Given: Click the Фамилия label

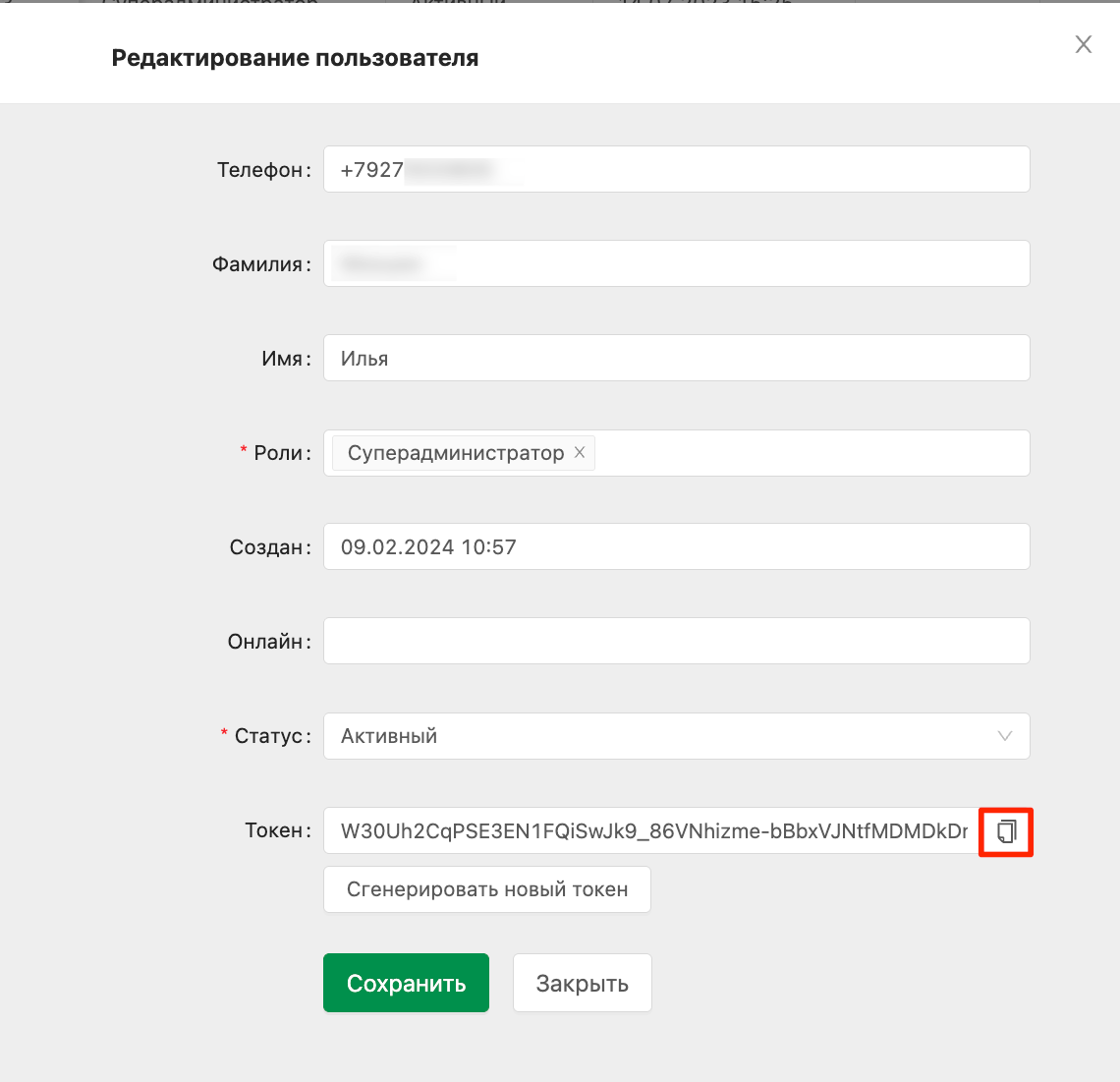Looking at the screenshot, I should (x=261, y=264).
